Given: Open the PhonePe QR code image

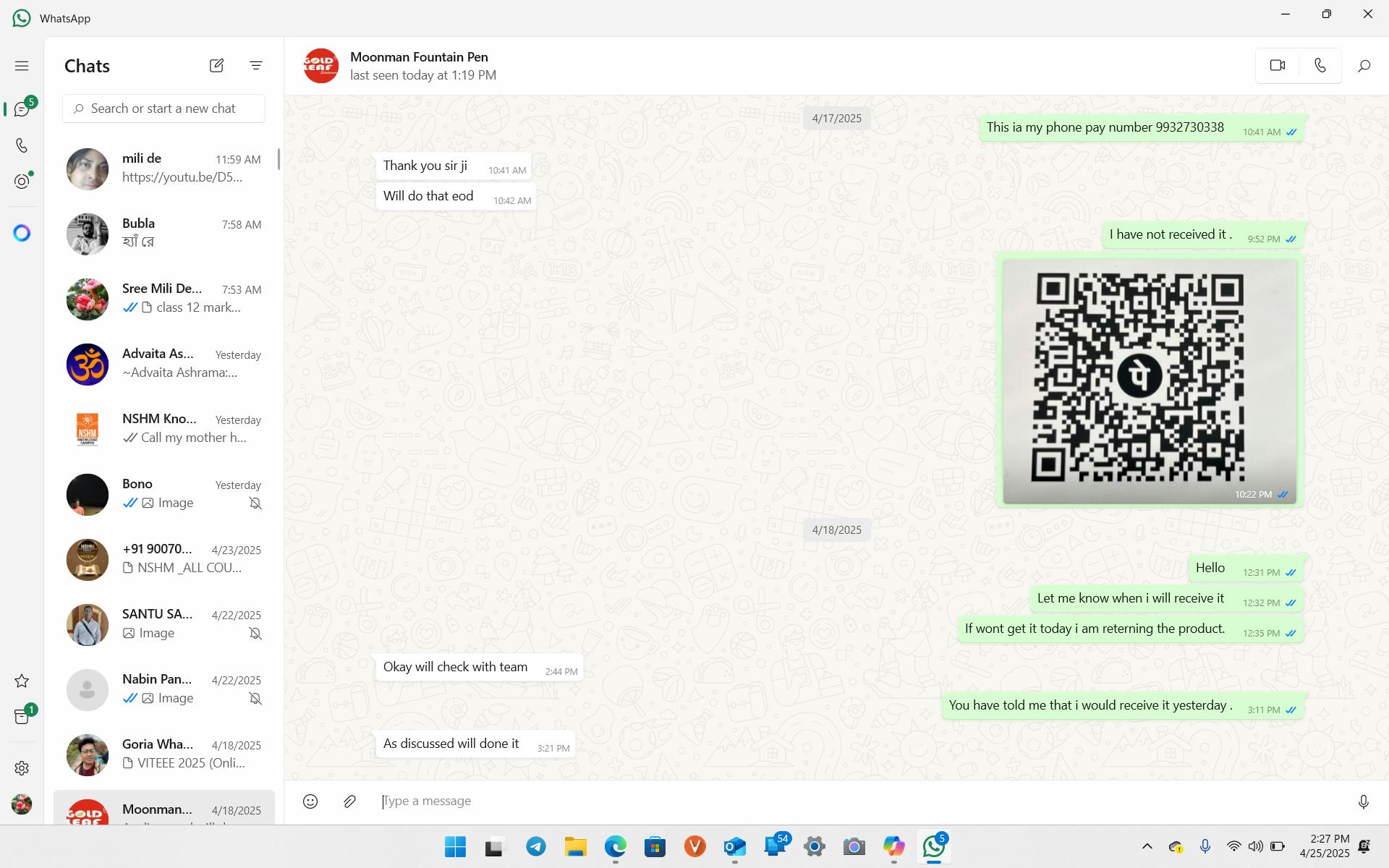Looking at the screenshot, I should click(x=1150, y=381).
